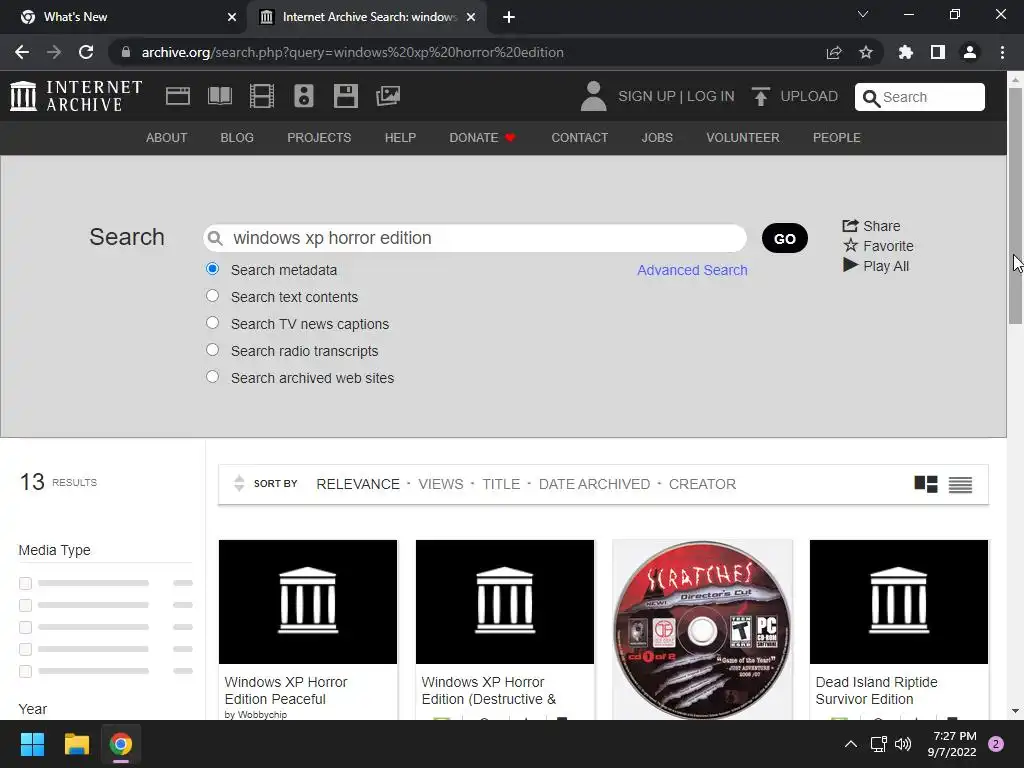Select Search metadata radio button
Screen dimensions: 1024x768
(212, 269)
